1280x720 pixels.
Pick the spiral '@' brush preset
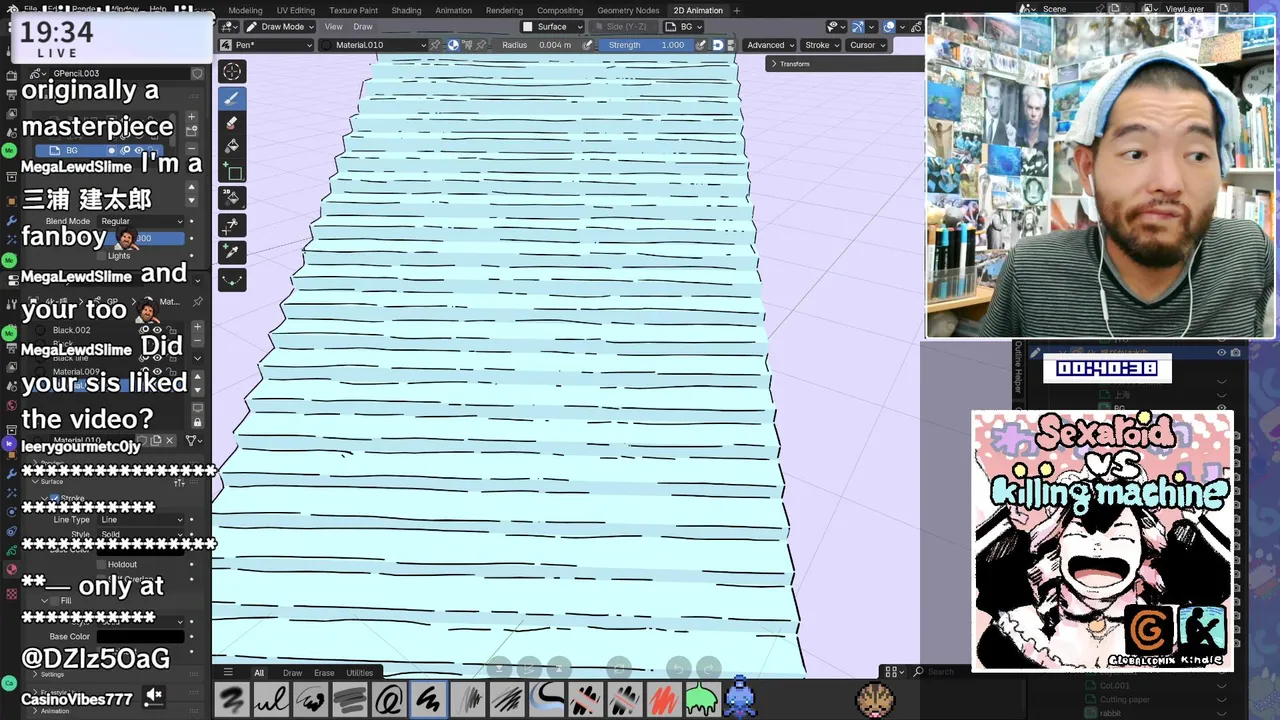tap(389, 699)
